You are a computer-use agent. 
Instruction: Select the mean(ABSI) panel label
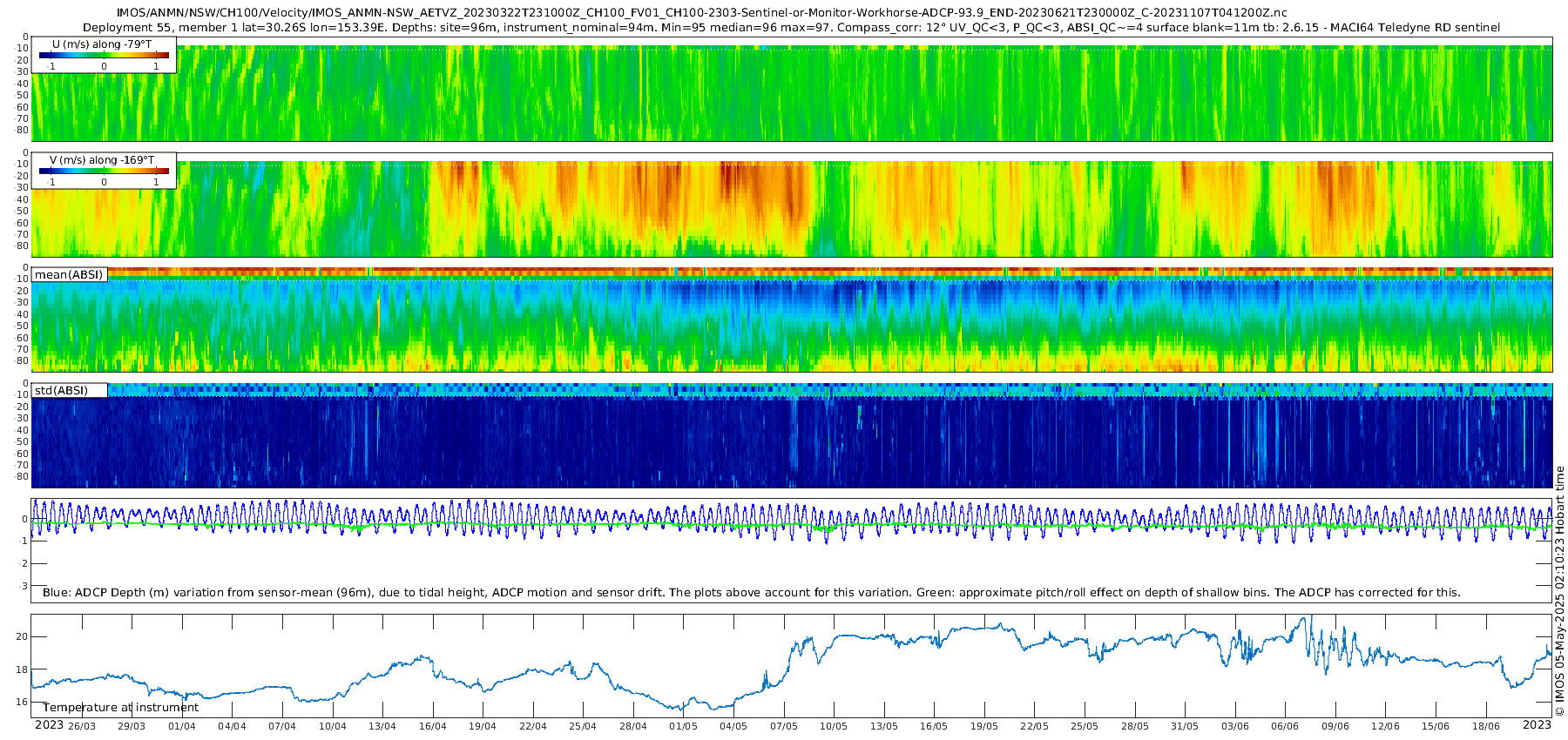[x=69, y=274]
